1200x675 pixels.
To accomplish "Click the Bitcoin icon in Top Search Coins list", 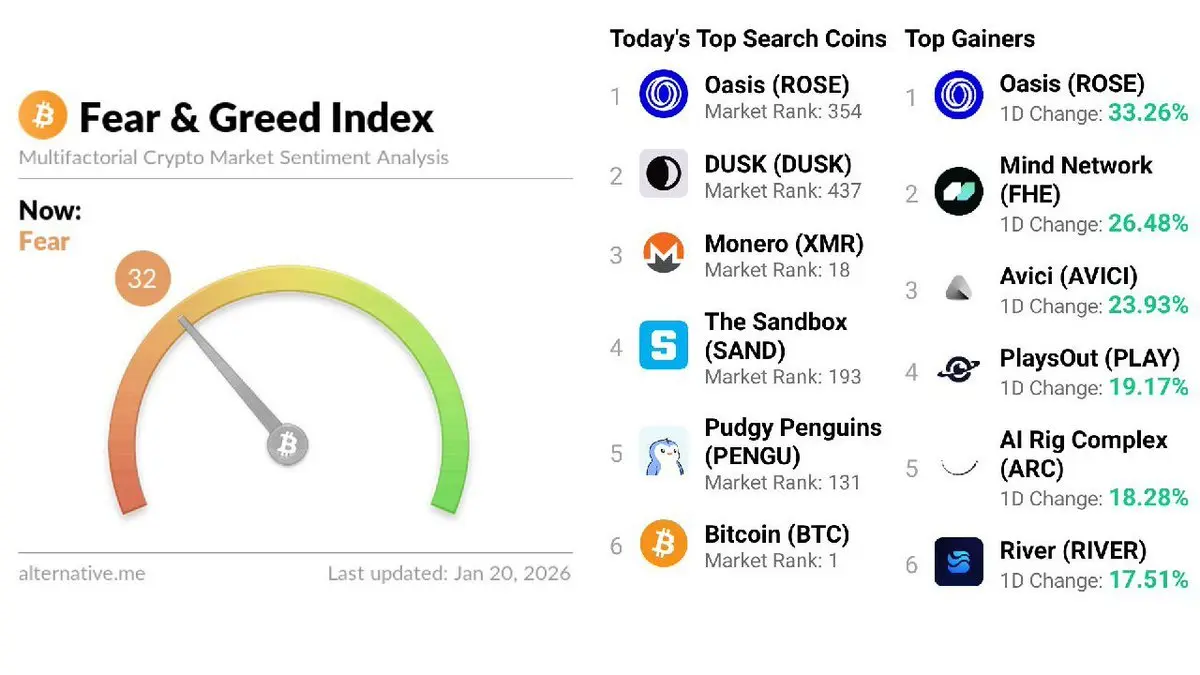I will pyautogui.click(x=663, y=544).
